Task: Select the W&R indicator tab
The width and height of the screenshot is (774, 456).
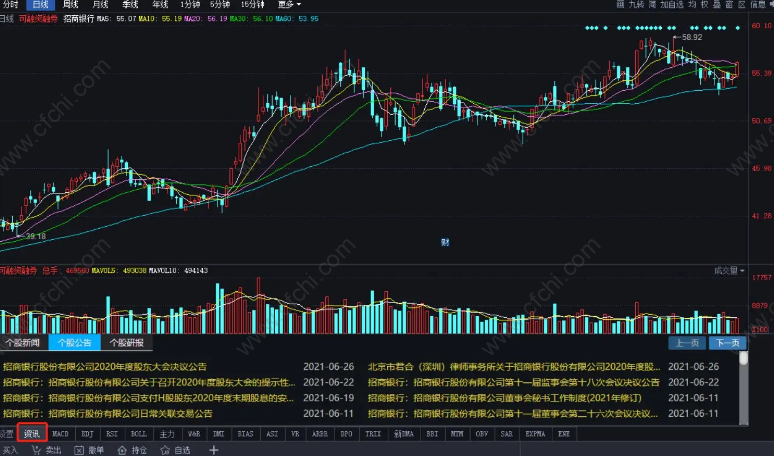Action: coord(194,434)
